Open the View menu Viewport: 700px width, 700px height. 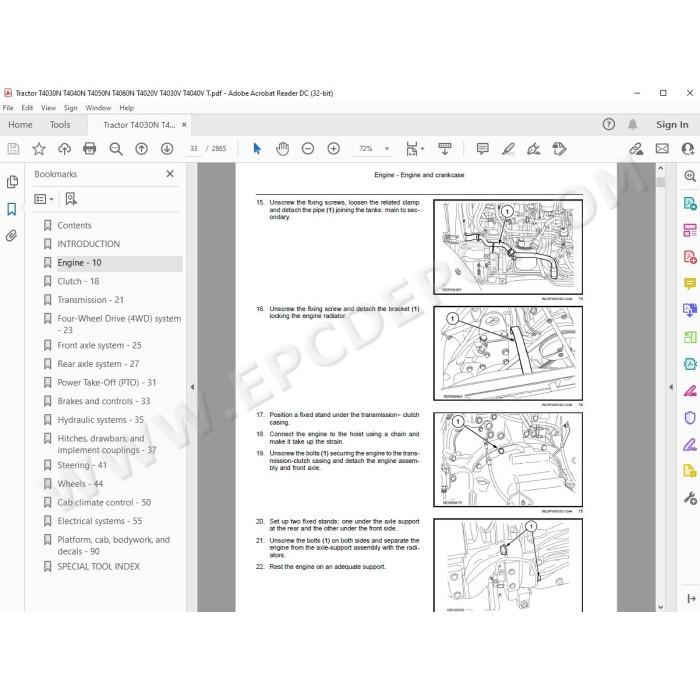click(x=48, y=108)
